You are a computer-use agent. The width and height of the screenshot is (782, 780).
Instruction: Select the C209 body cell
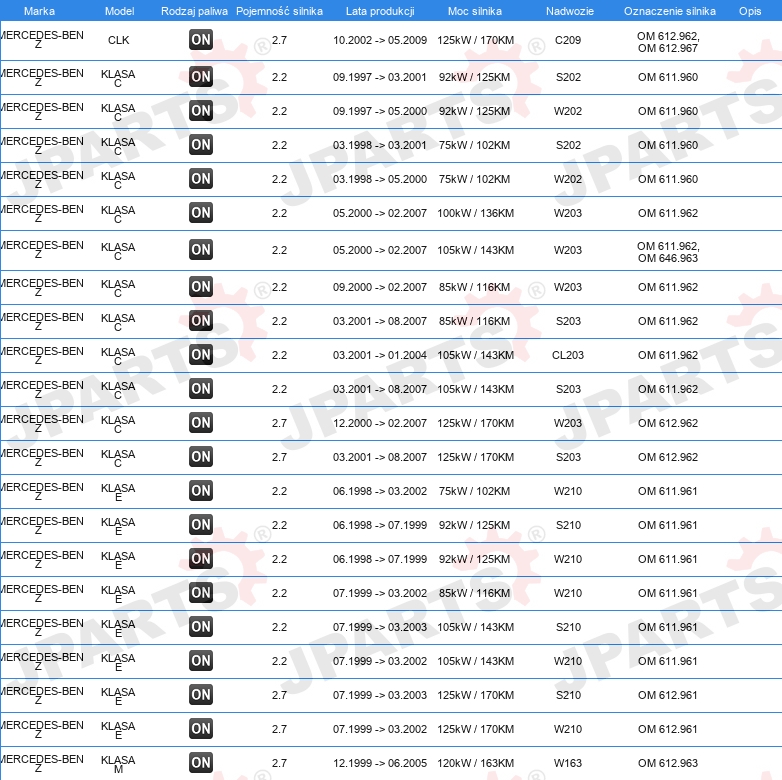pyautogui.click(x=568, y=40)
